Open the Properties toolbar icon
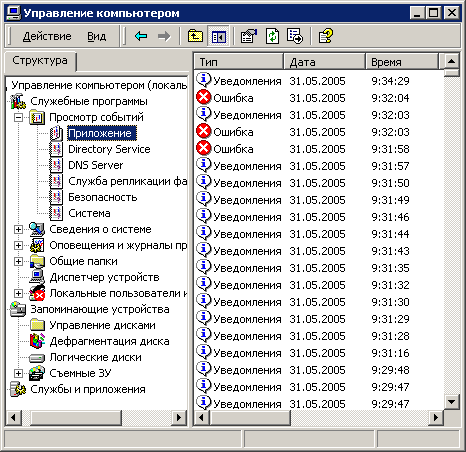The image size is (466, 452). (249, 36)
